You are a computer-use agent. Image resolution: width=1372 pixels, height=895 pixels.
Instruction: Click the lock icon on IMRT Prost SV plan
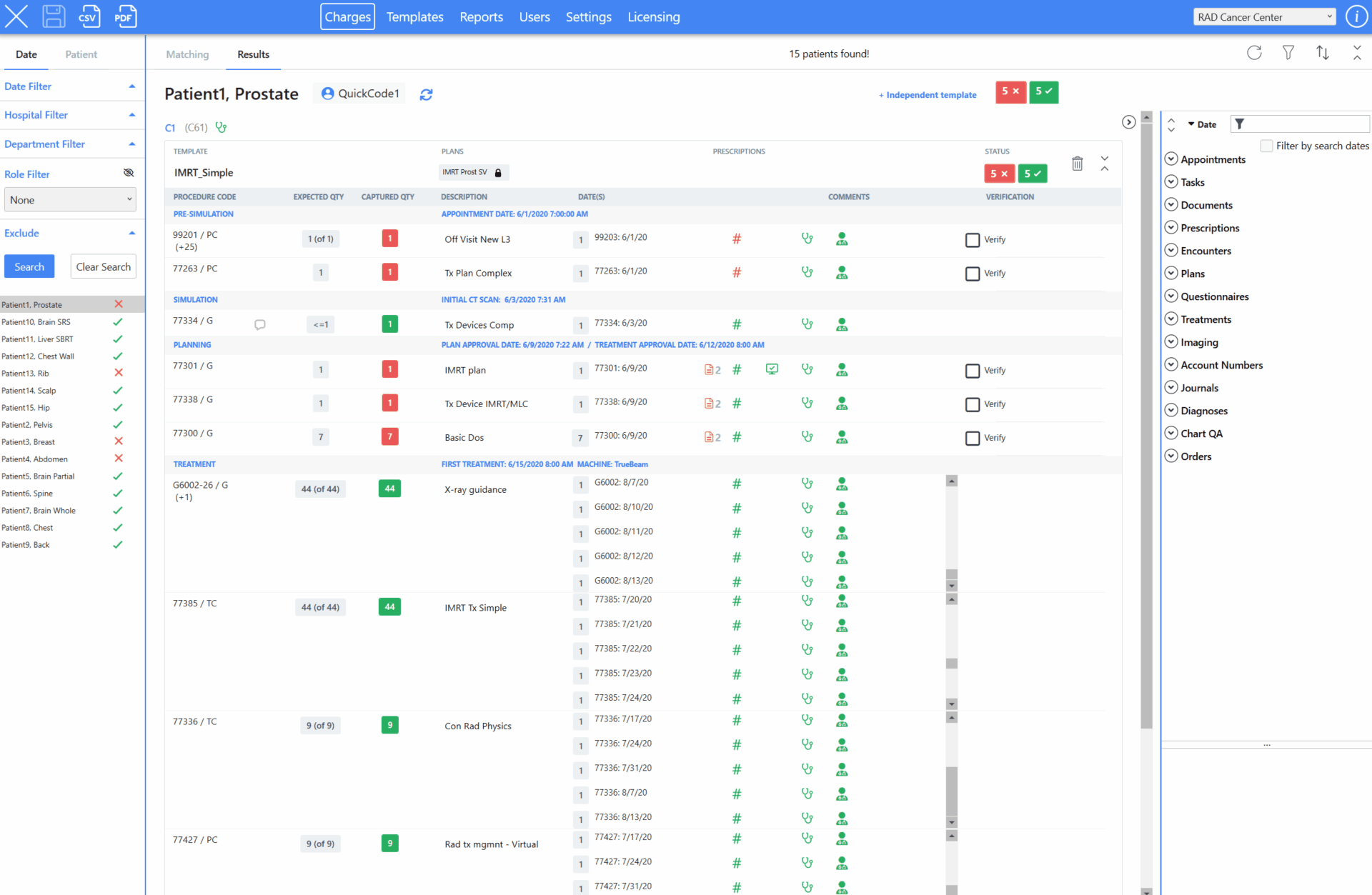coord(498,172)
